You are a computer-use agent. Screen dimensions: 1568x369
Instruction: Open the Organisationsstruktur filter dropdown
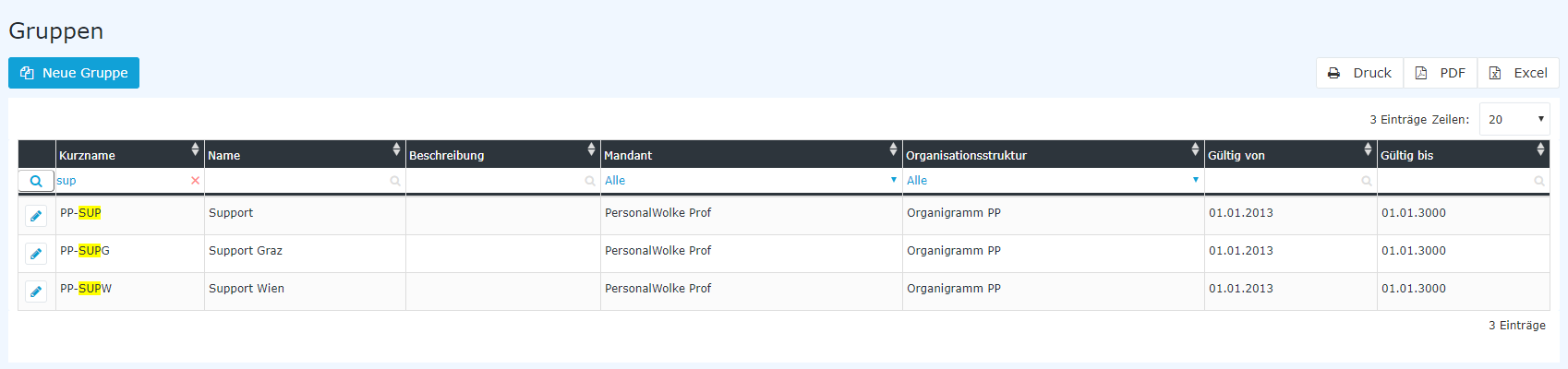1053,181
